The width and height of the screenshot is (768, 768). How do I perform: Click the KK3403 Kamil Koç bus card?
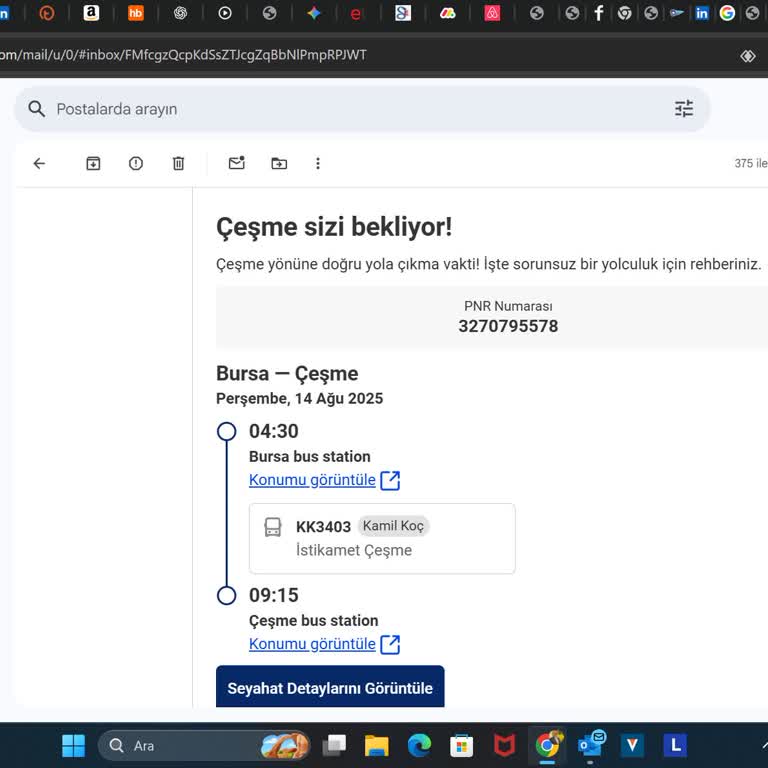(382, 538)
